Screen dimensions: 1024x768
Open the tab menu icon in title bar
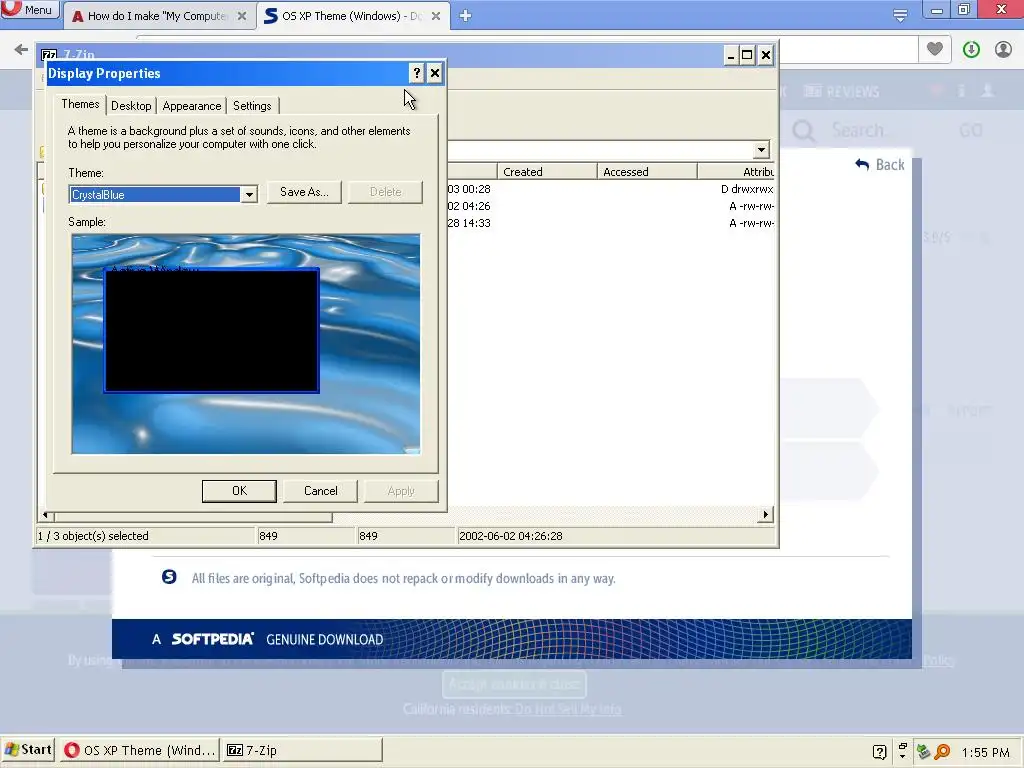pyautogui.click(x=900, y=15)
